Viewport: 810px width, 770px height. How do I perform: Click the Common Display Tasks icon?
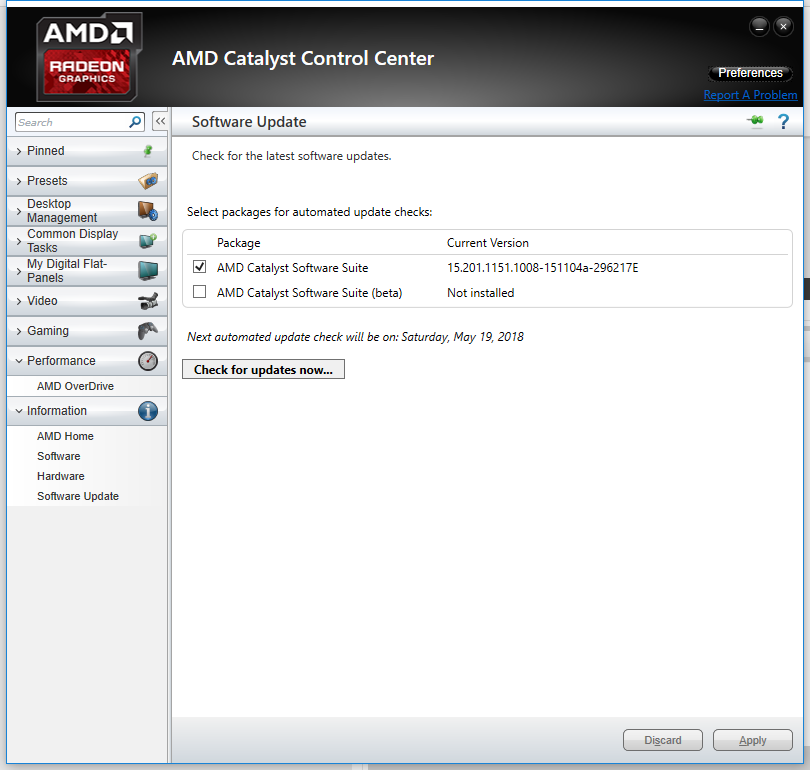(x=148, y=241)
